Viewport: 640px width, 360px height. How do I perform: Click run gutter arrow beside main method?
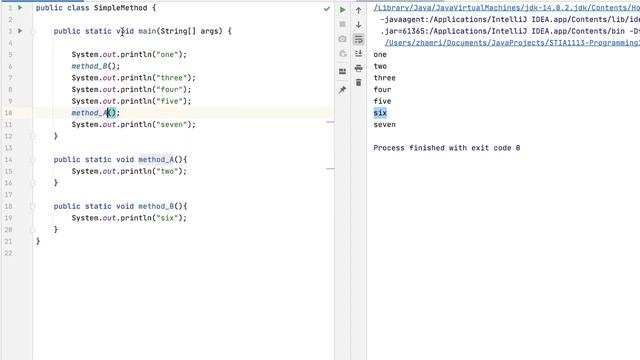tap(20, 31)
